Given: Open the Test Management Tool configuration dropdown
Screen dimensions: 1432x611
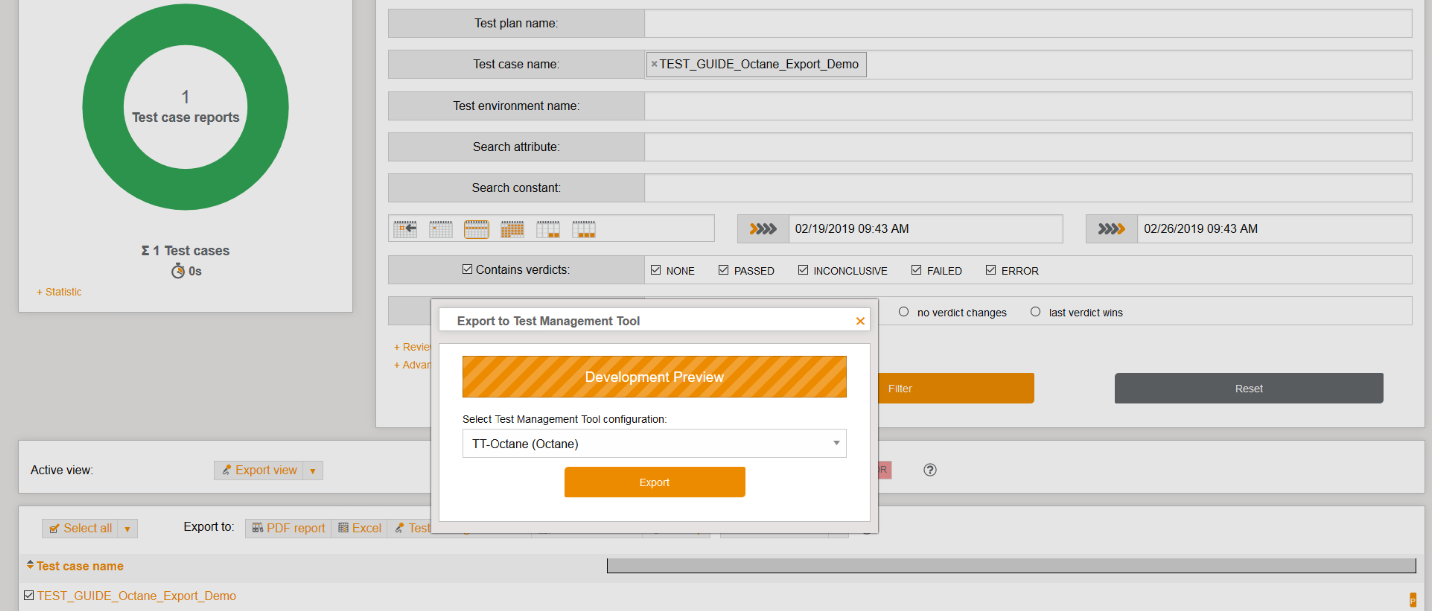Looking at the screenshot, I should click(654, 443).
